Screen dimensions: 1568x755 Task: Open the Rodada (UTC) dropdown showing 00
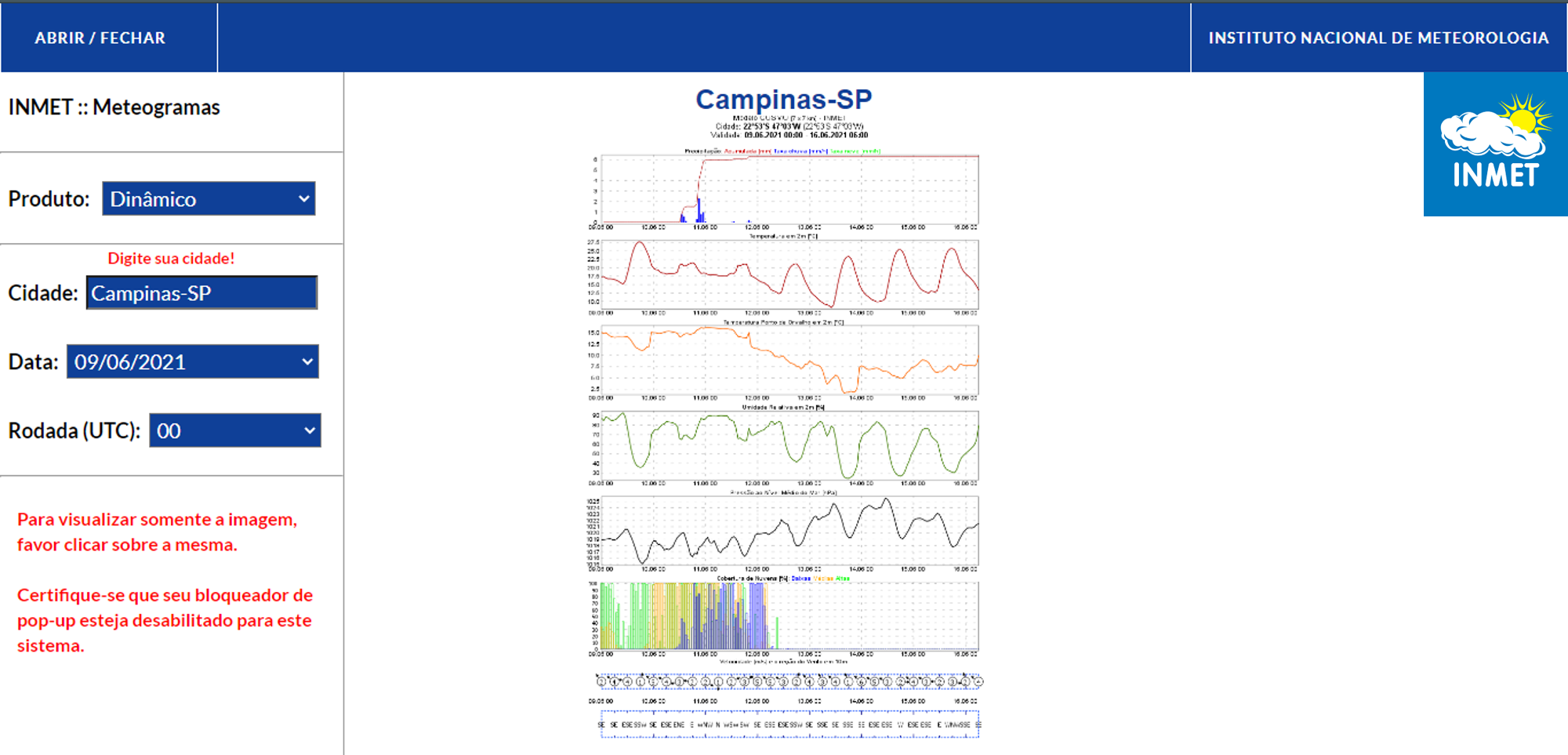point(235,431)
